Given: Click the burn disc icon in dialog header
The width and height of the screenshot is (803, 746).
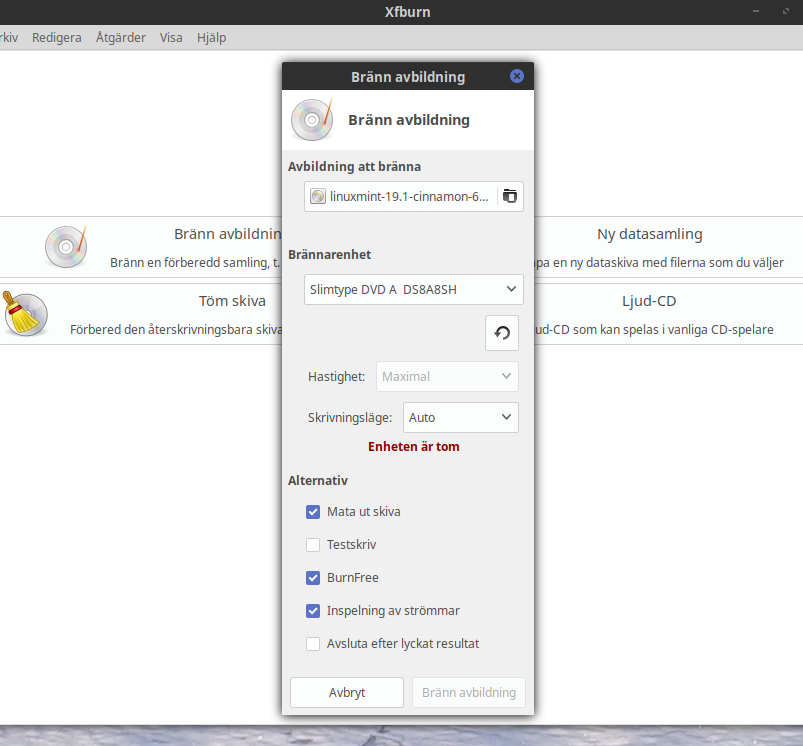Looking at the screenshot, I should 312,120.
